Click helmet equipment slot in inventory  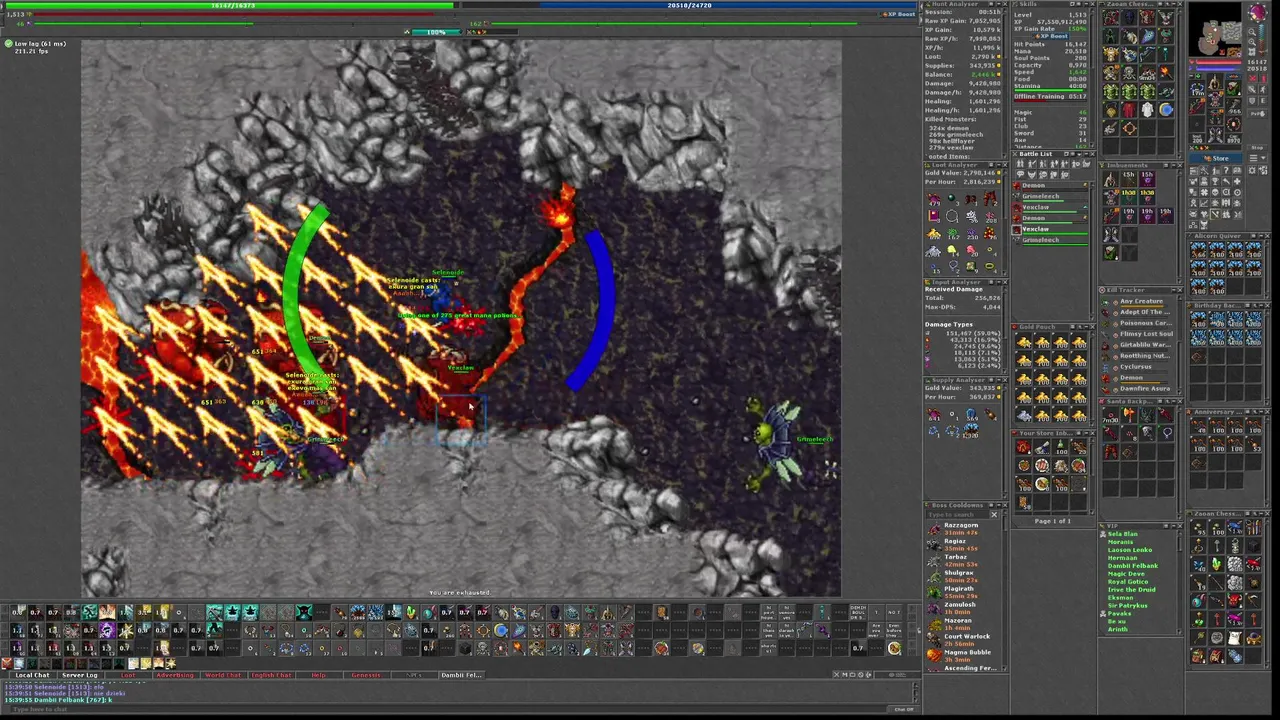[x=1215, y=81]
